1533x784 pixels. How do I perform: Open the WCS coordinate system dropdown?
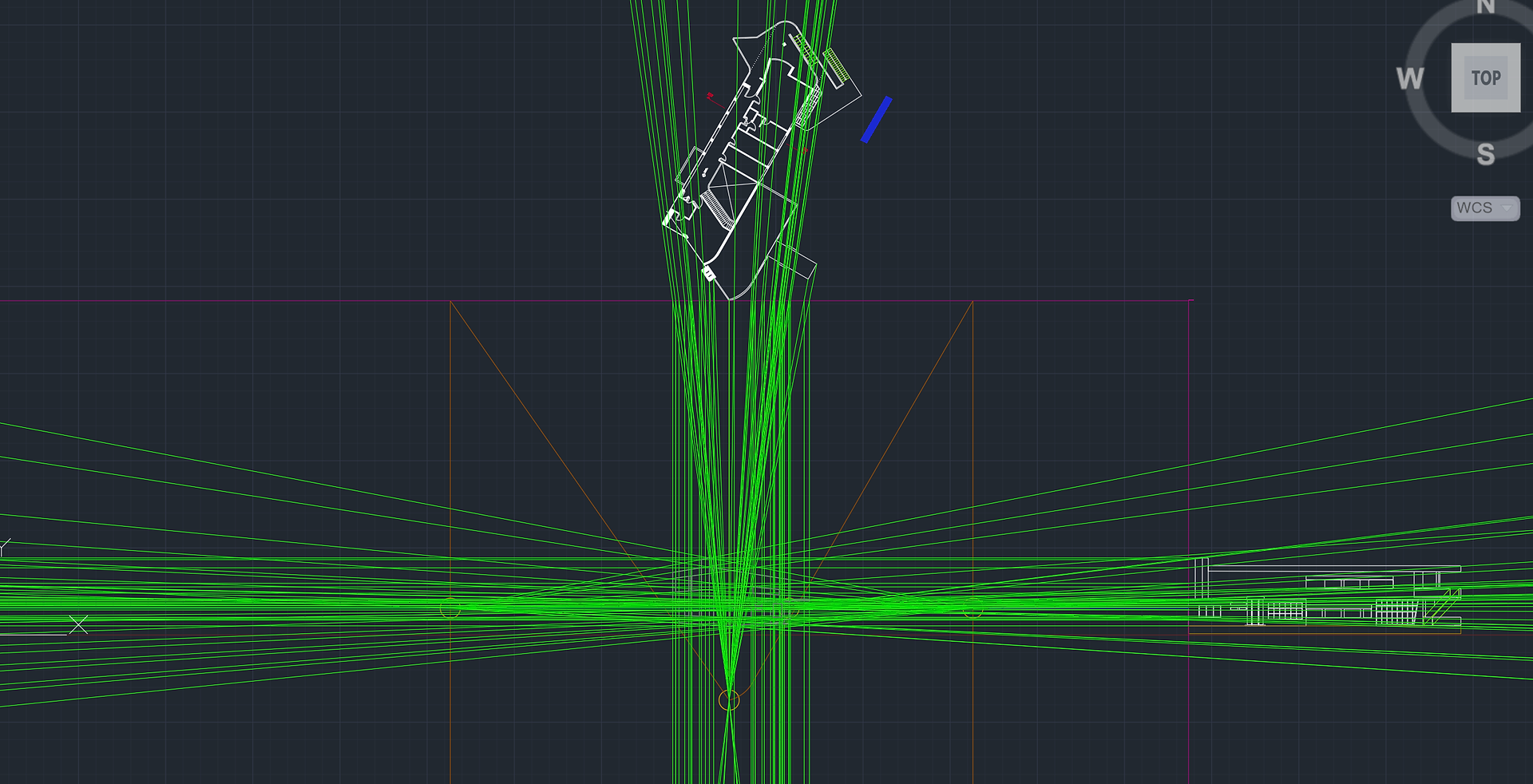[1485, 208]
